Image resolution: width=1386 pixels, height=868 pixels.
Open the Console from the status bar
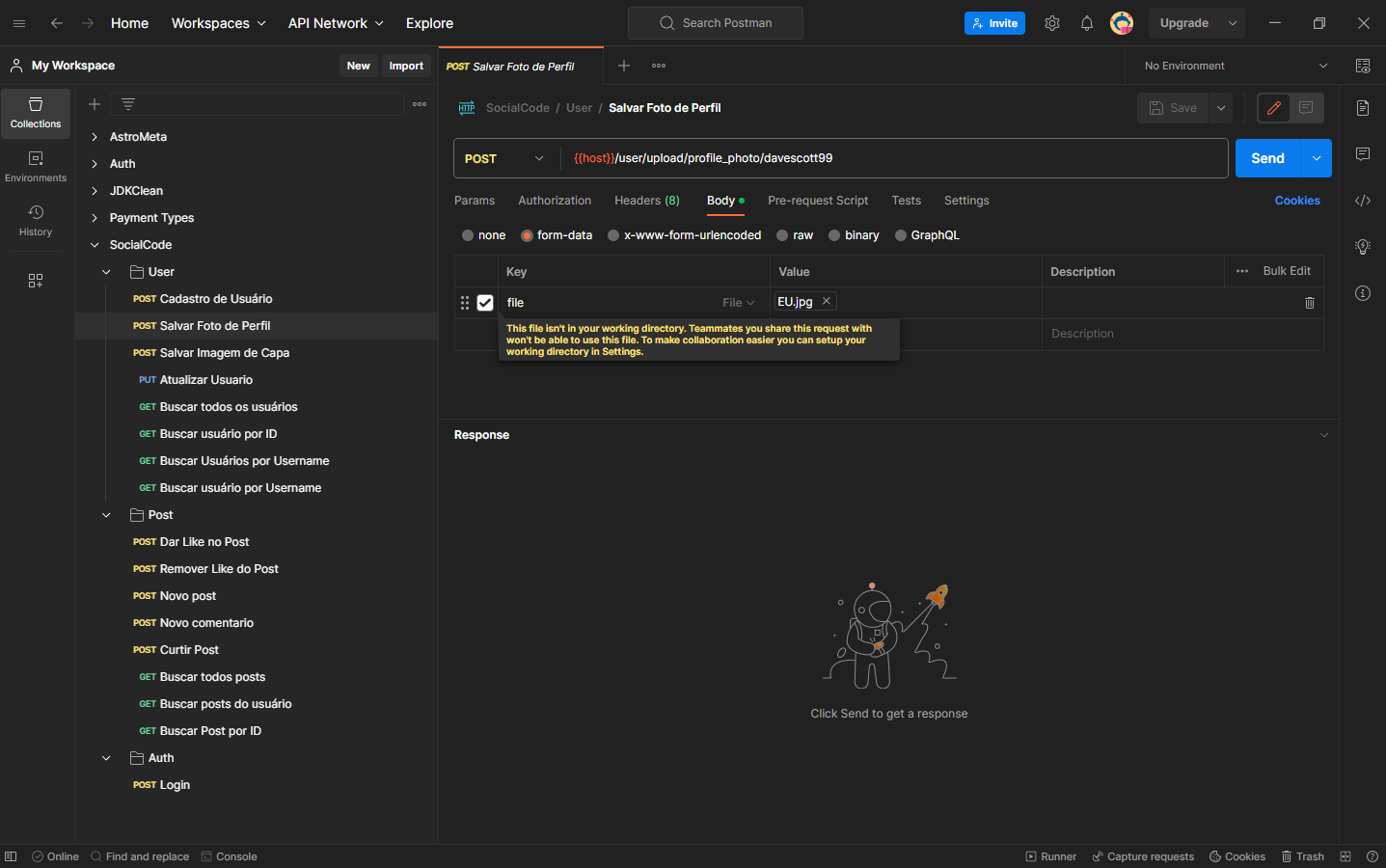coord(230,856)
